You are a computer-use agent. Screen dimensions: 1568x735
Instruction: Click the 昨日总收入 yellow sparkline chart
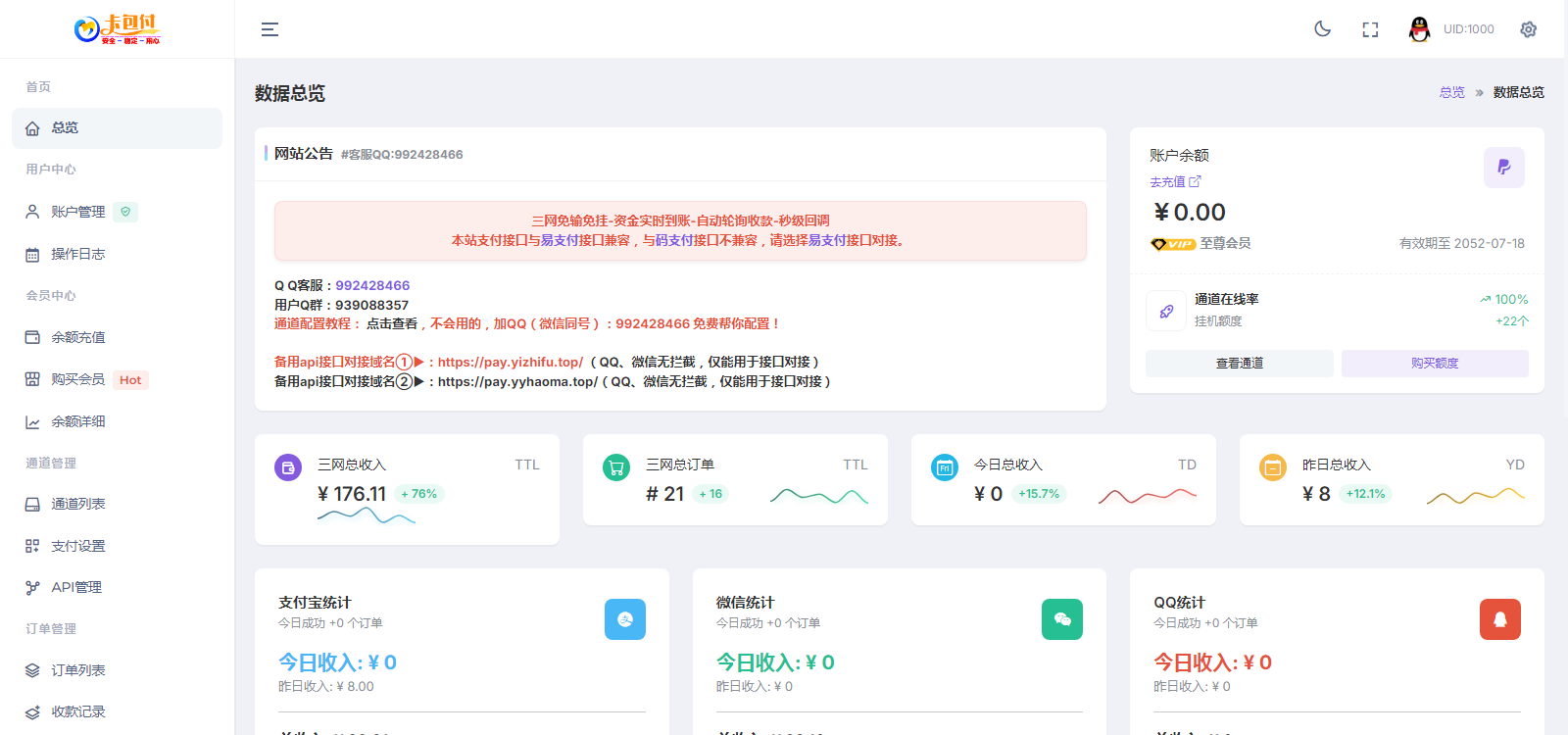point(1476,496)
